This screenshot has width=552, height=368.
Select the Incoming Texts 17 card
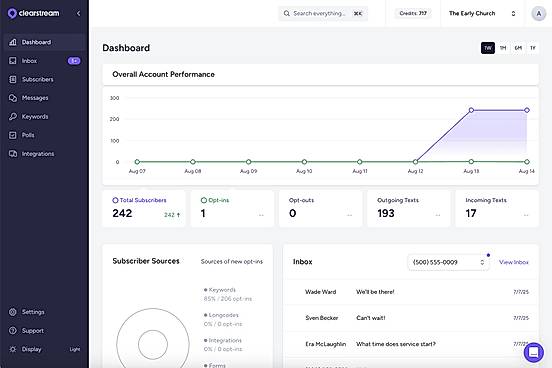click(497, 208)
